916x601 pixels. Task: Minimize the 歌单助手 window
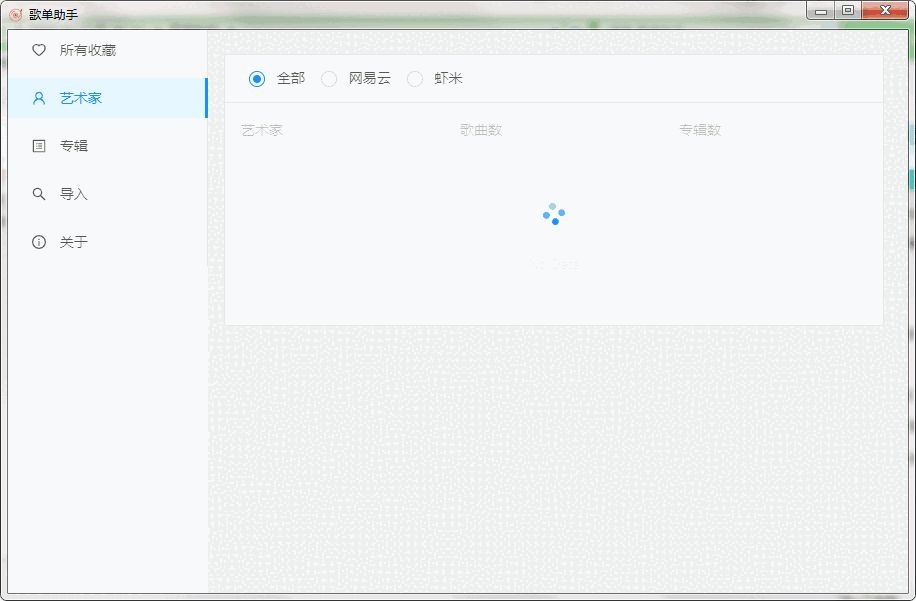(x=821, y=11)
